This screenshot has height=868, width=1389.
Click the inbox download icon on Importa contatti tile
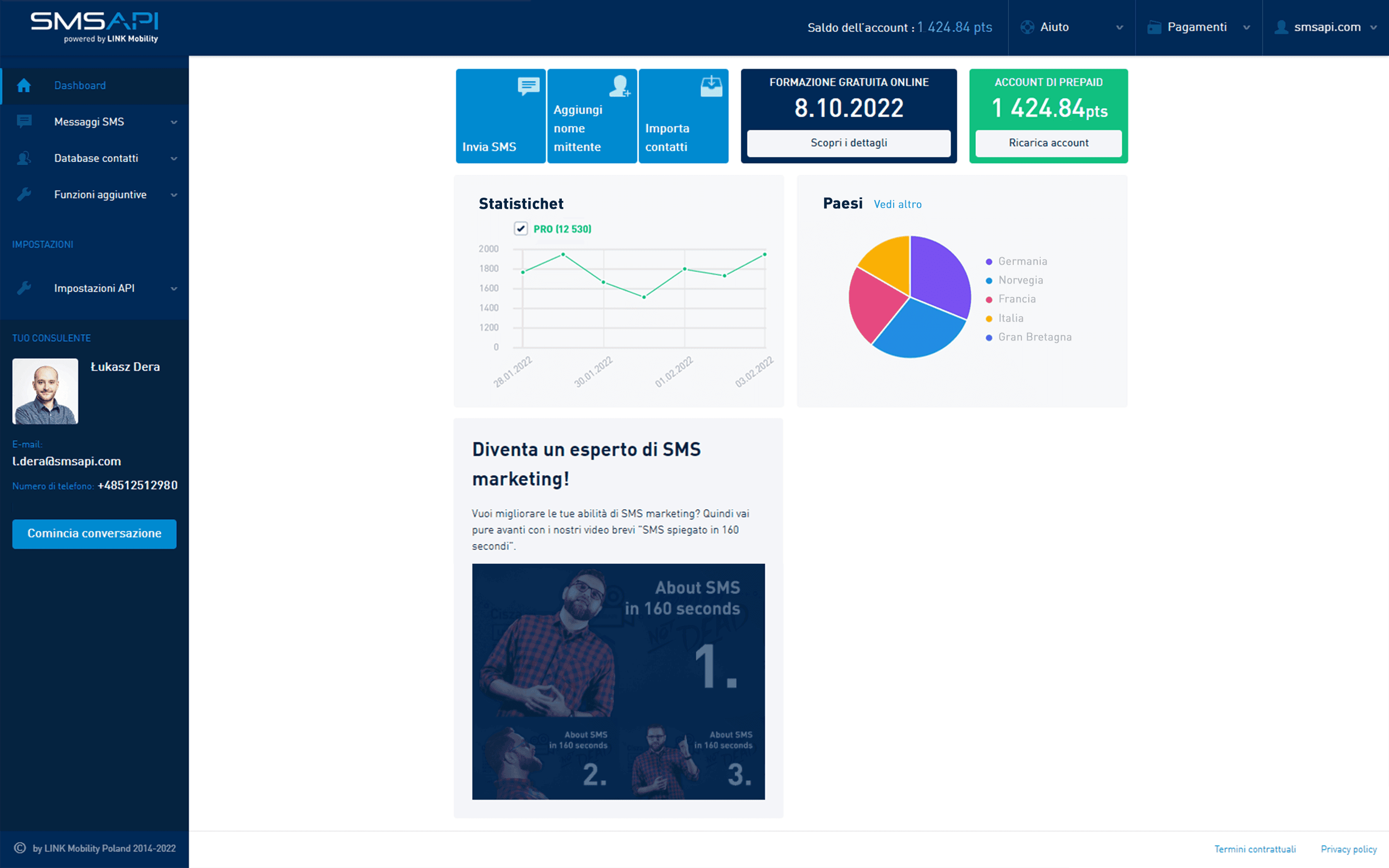711,86
